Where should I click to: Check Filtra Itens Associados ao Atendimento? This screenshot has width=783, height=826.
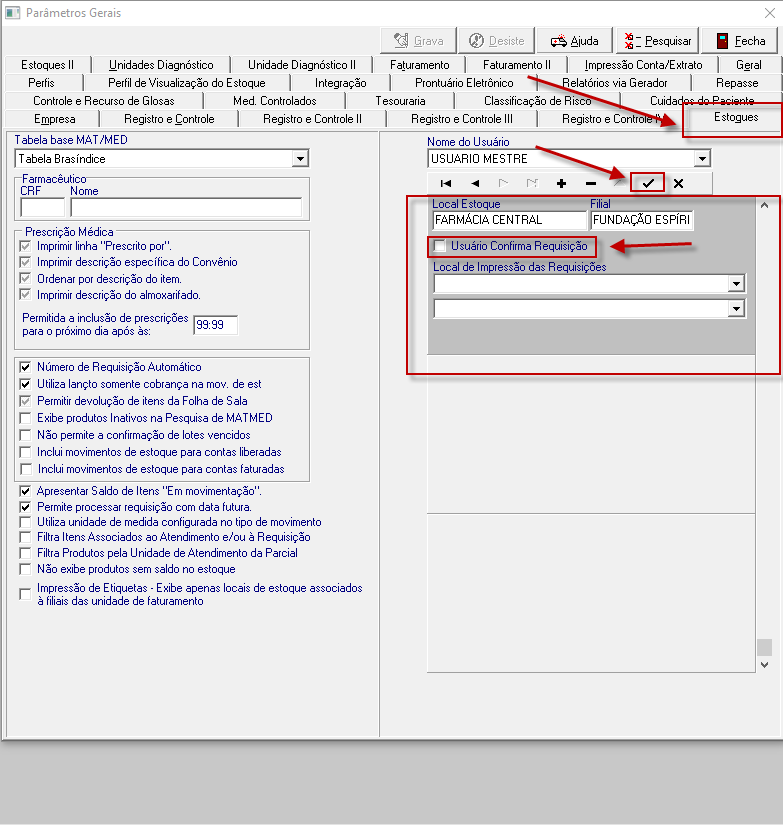[x=25, y=537]
